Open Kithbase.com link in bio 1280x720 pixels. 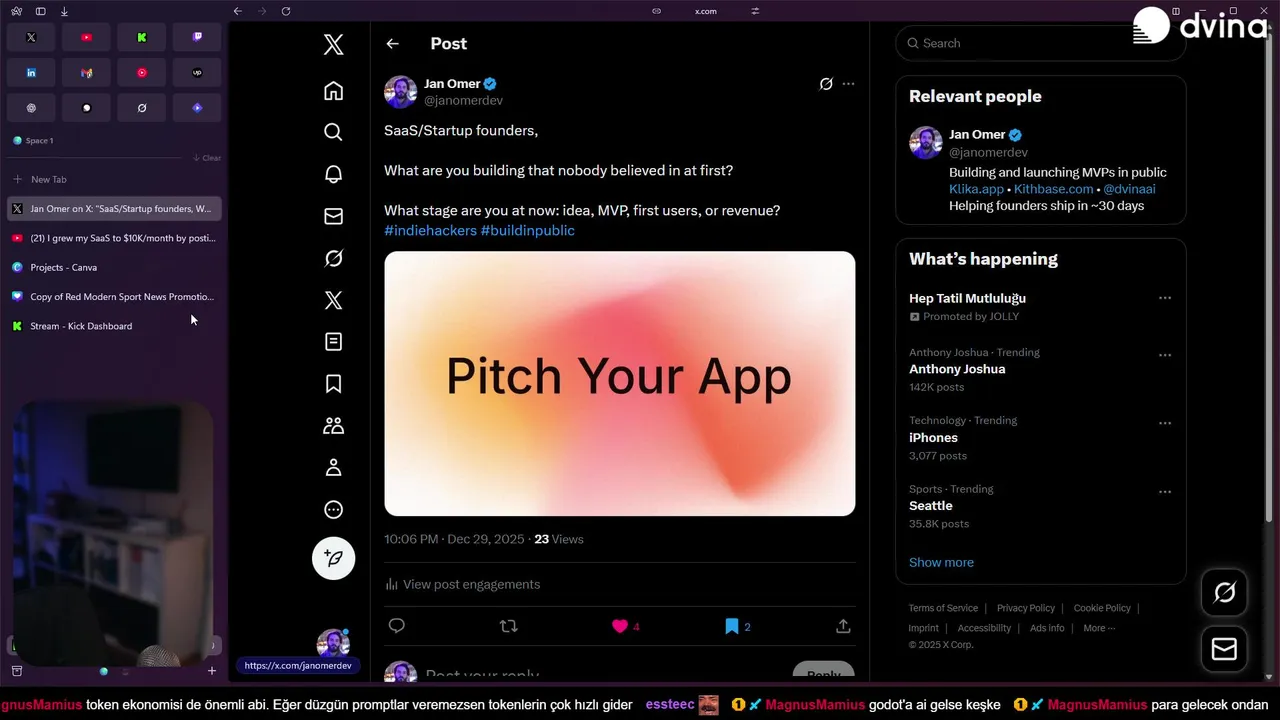[1054, 189]
